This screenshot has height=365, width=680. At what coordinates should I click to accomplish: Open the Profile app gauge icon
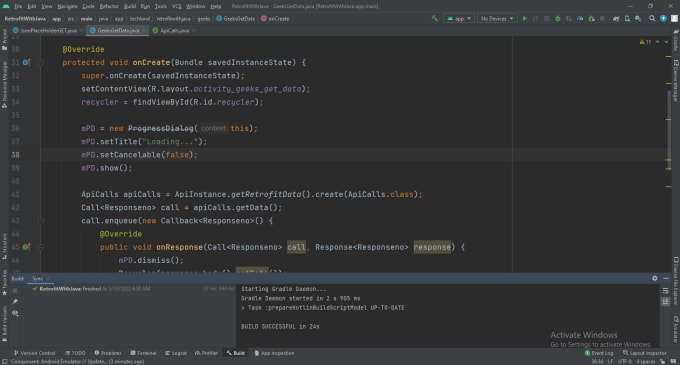point(580,19)
